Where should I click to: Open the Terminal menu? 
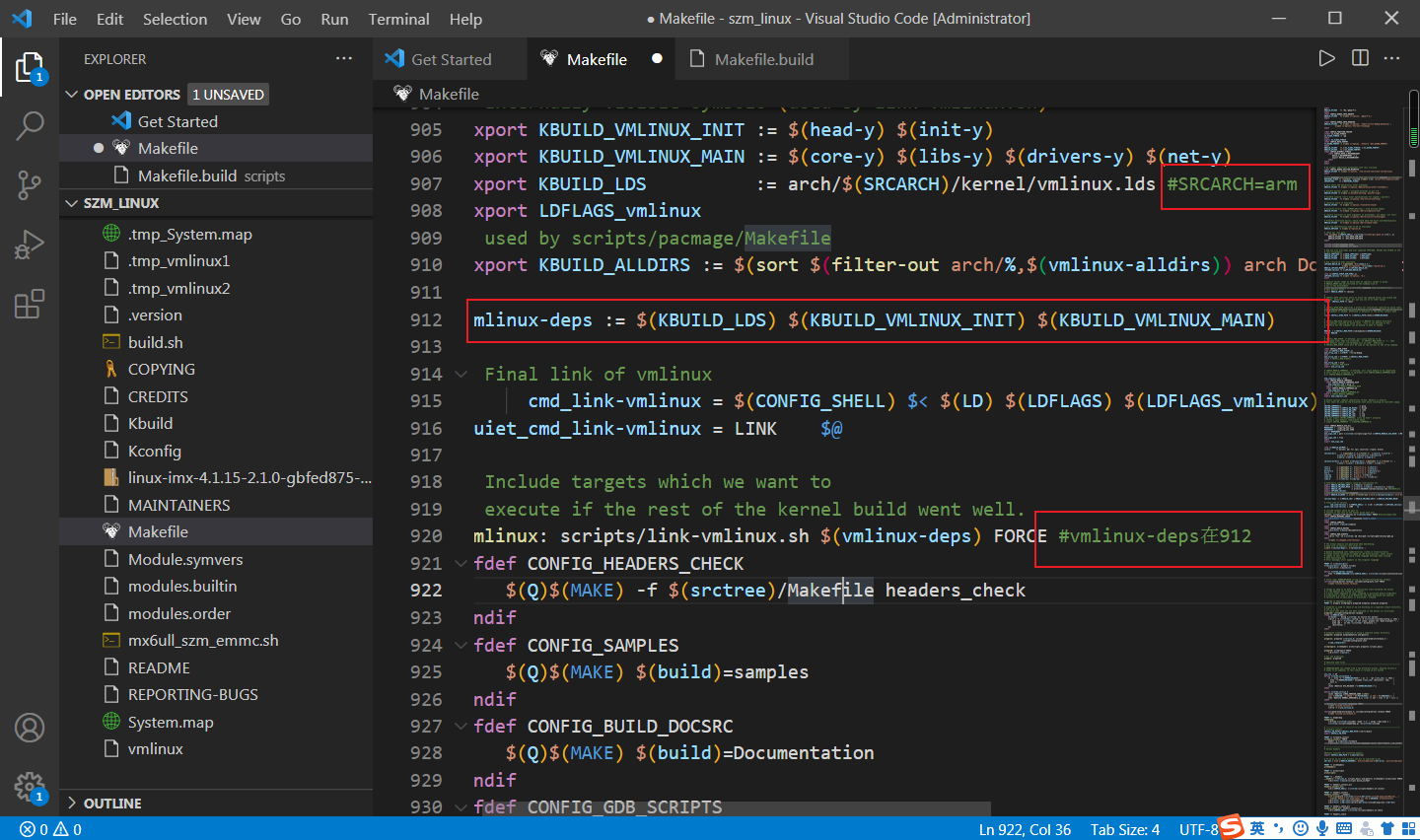point(398,19)
